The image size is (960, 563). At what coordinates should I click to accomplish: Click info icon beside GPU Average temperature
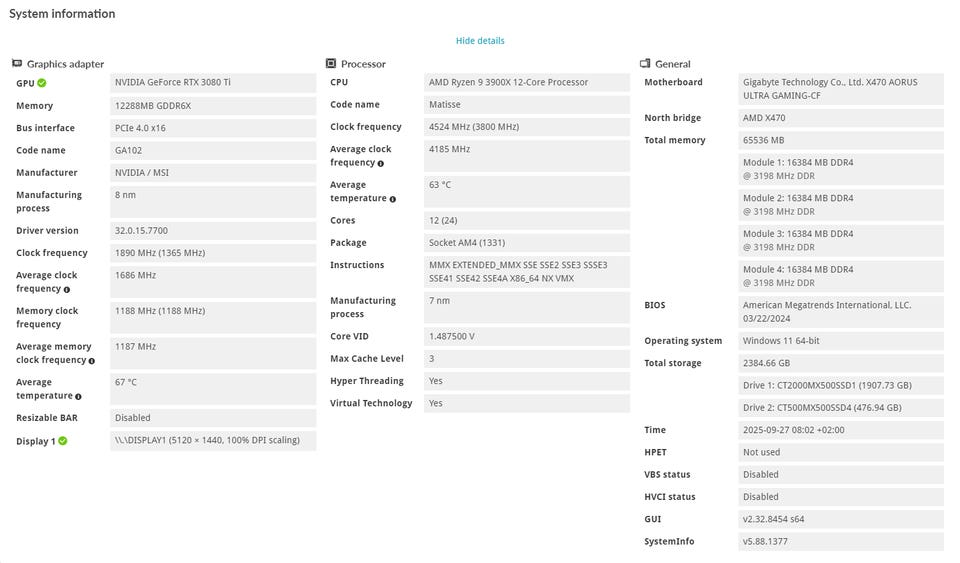(x=78, y=397)
